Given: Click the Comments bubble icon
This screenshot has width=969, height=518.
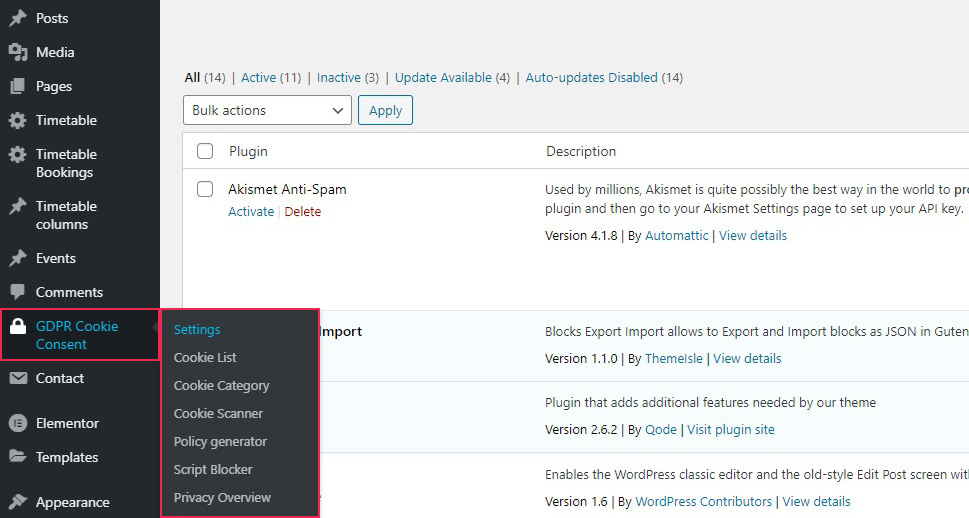Looking at the screenshot, I should click(x=18, y=292).
